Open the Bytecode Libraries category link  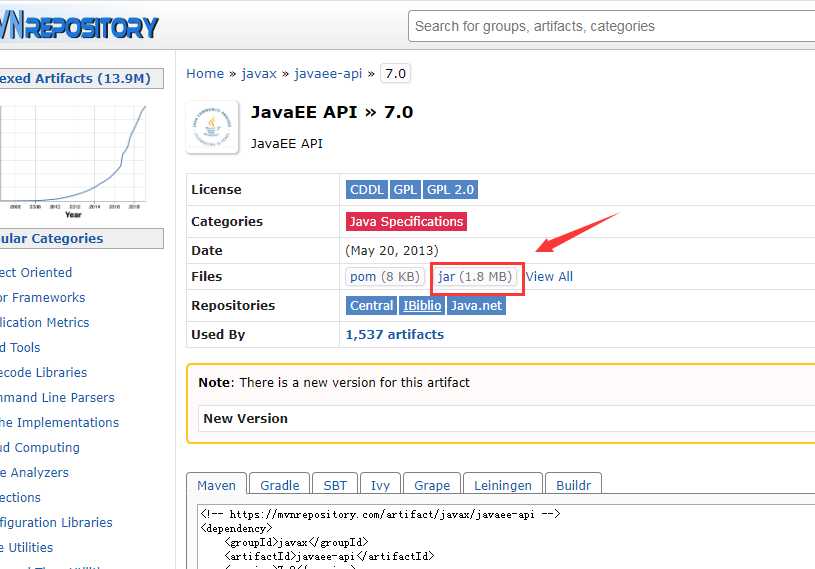pos(44,372)
